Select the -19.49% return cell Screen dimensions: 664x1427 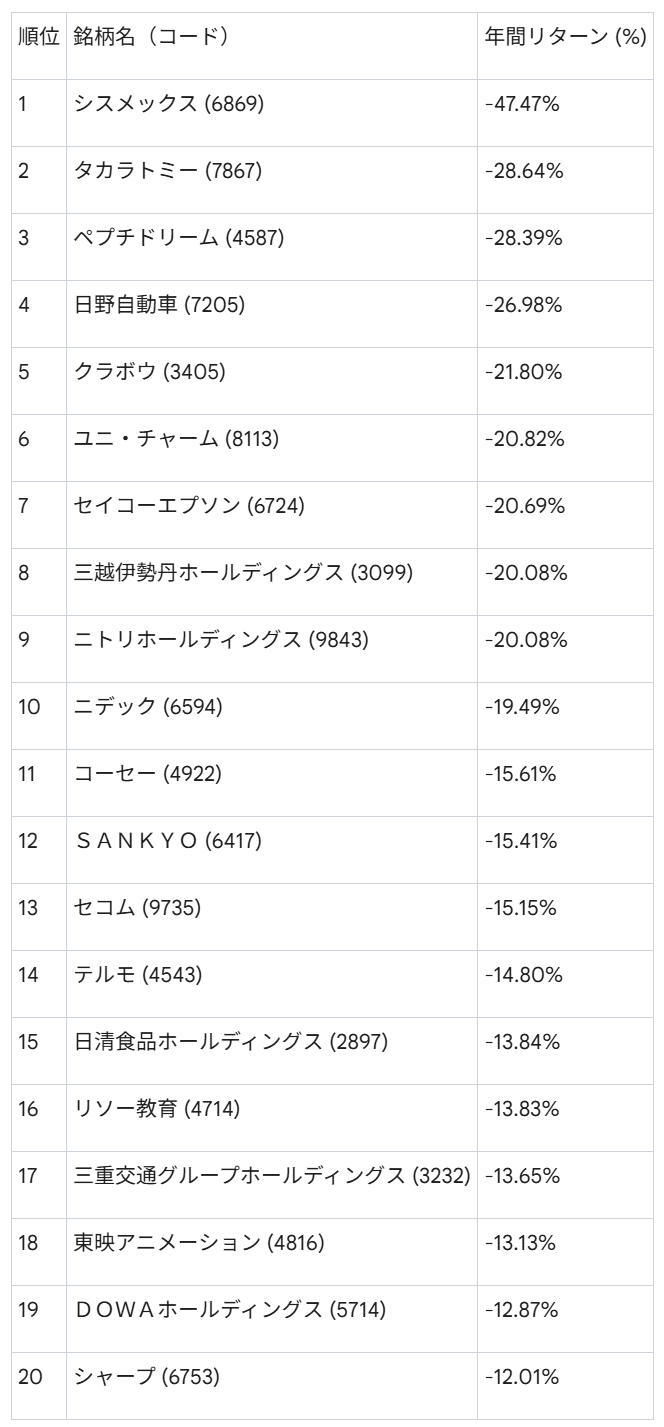click(523, 706)
